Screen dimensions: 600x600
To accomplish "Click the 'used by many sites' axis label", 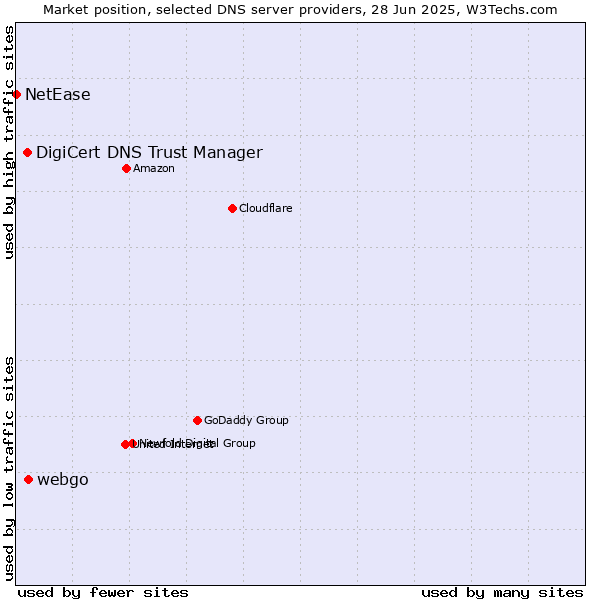I will pos(502,593).
